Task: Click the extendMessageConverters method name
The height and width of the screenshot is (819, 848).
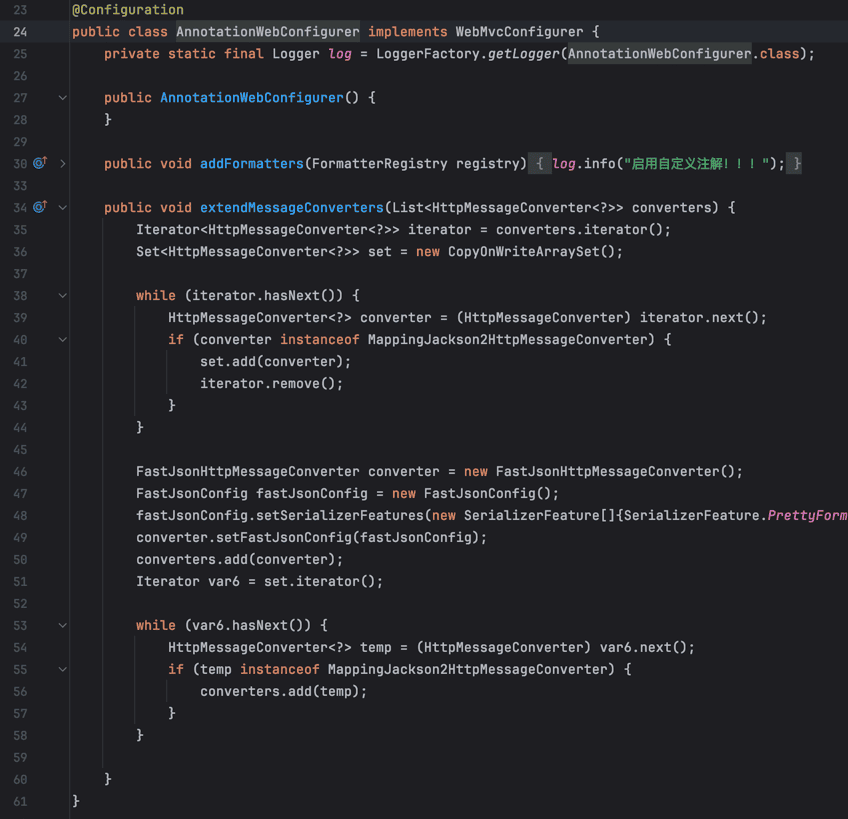Action: pyautogui.click(x=292, y=208)
